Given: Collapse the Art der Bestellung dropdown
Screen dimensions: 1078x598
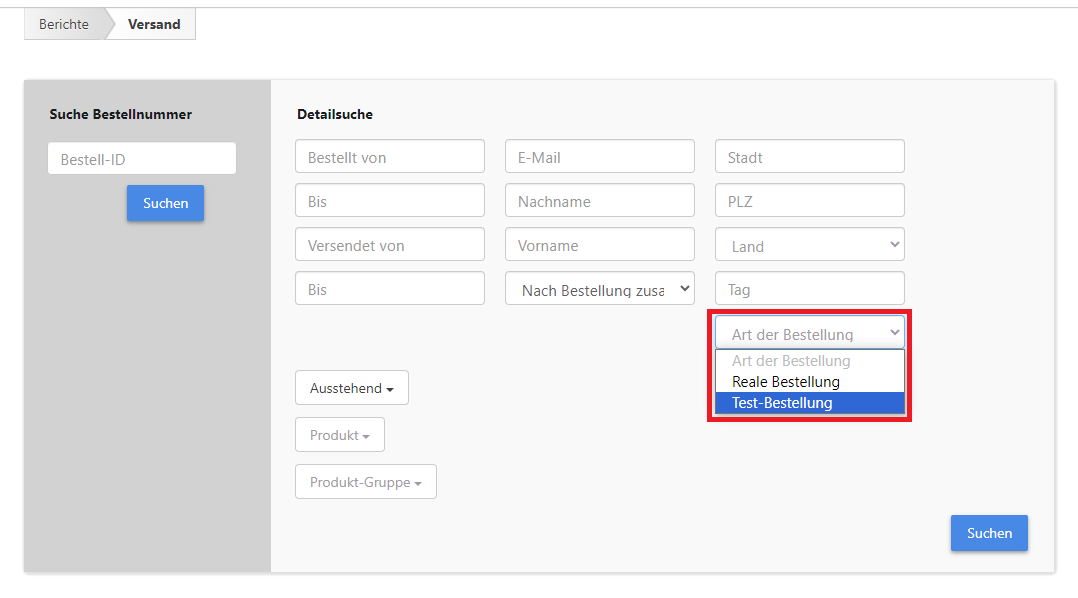Looking at the screenshot, I should coord(809,332).
